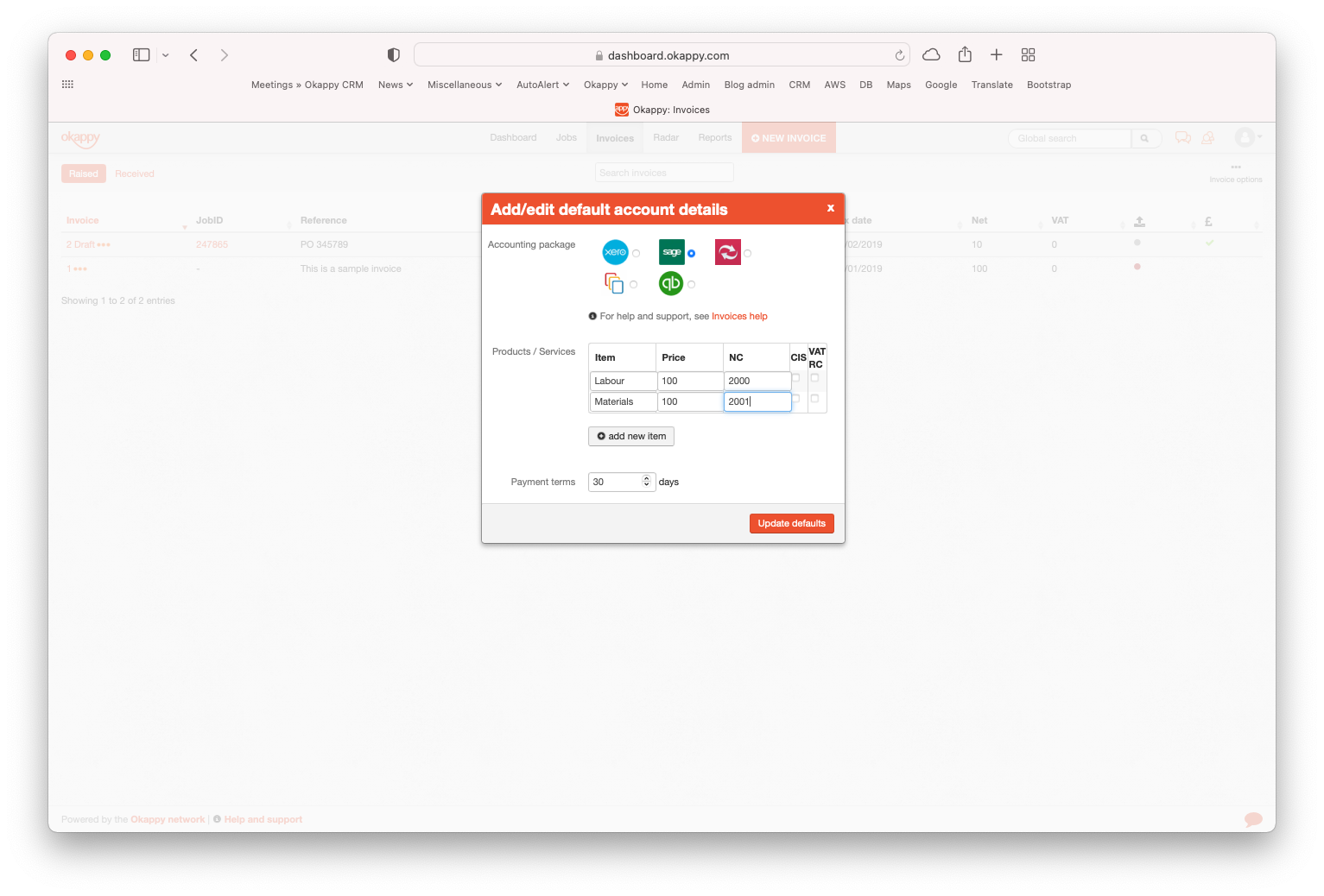
Task: Tick VAT RC for the Materials item
Action: [x=815, y=399]
